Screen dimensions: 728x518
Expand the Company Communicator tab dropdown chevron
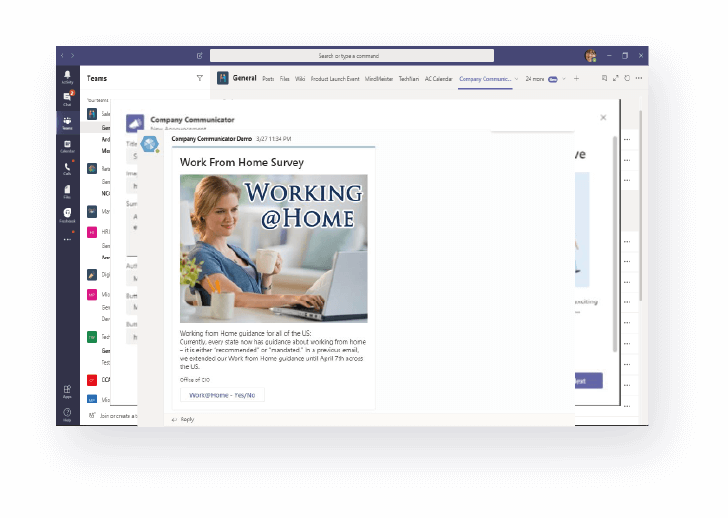tap(516, 79)
